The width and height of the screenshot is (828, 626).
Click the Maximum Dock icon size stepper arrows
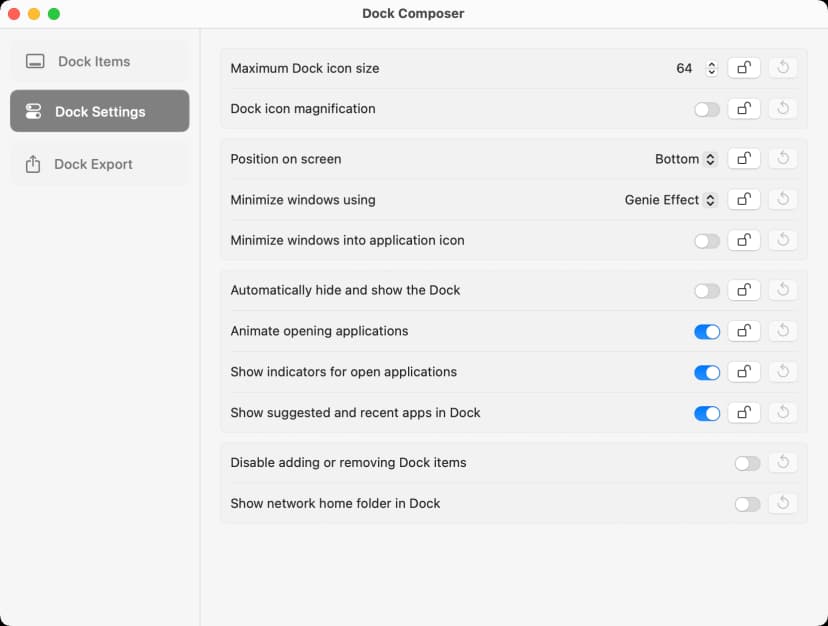click(711, 68)
